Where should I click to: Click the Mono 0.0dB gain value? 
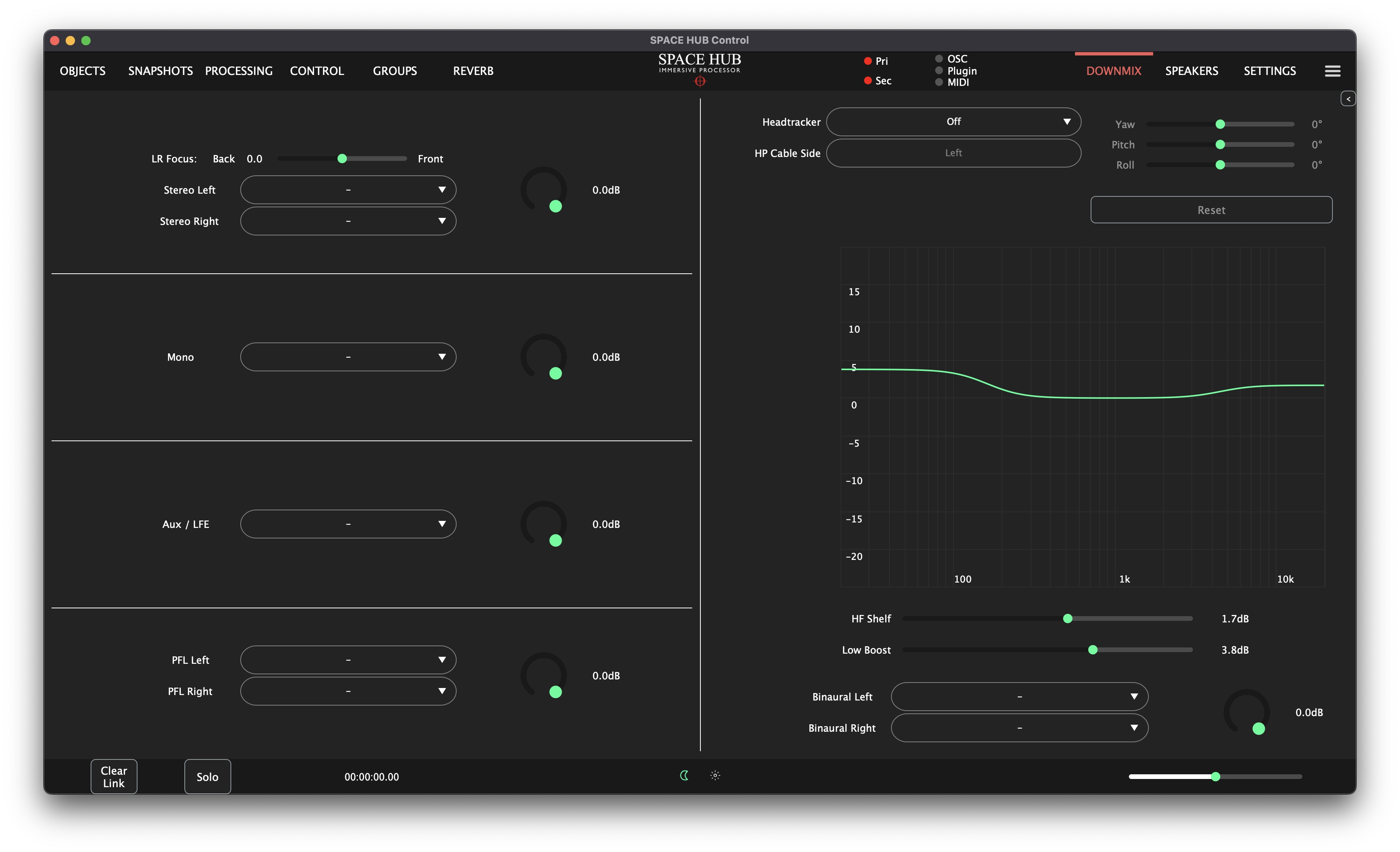click(x=606, y=357)
